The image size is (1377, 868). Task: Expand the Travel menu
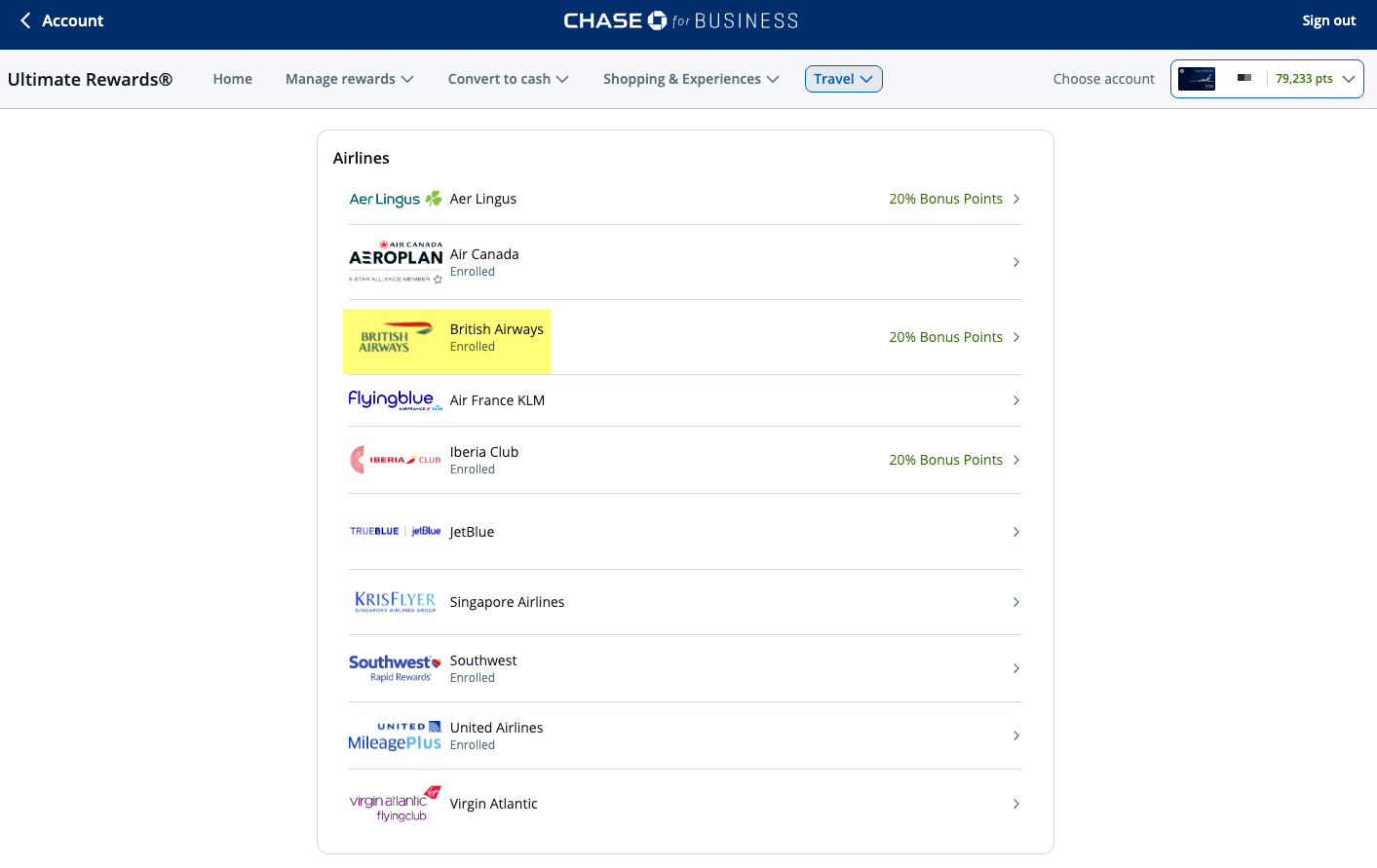[x=843, y=79]
